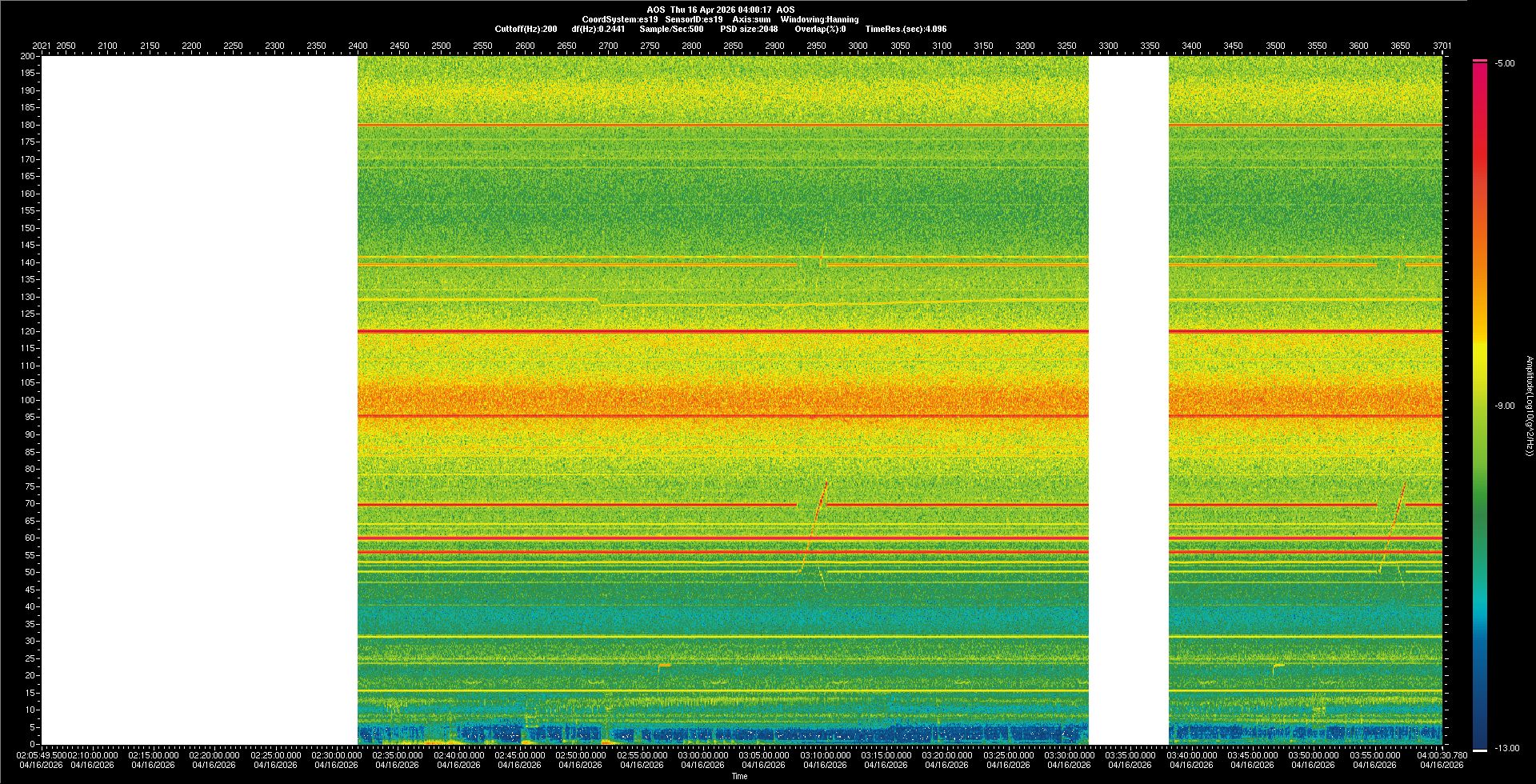Click the -9.00 mark on the colorbar
Screen dimensions: 1536x784
point(1504,406)
